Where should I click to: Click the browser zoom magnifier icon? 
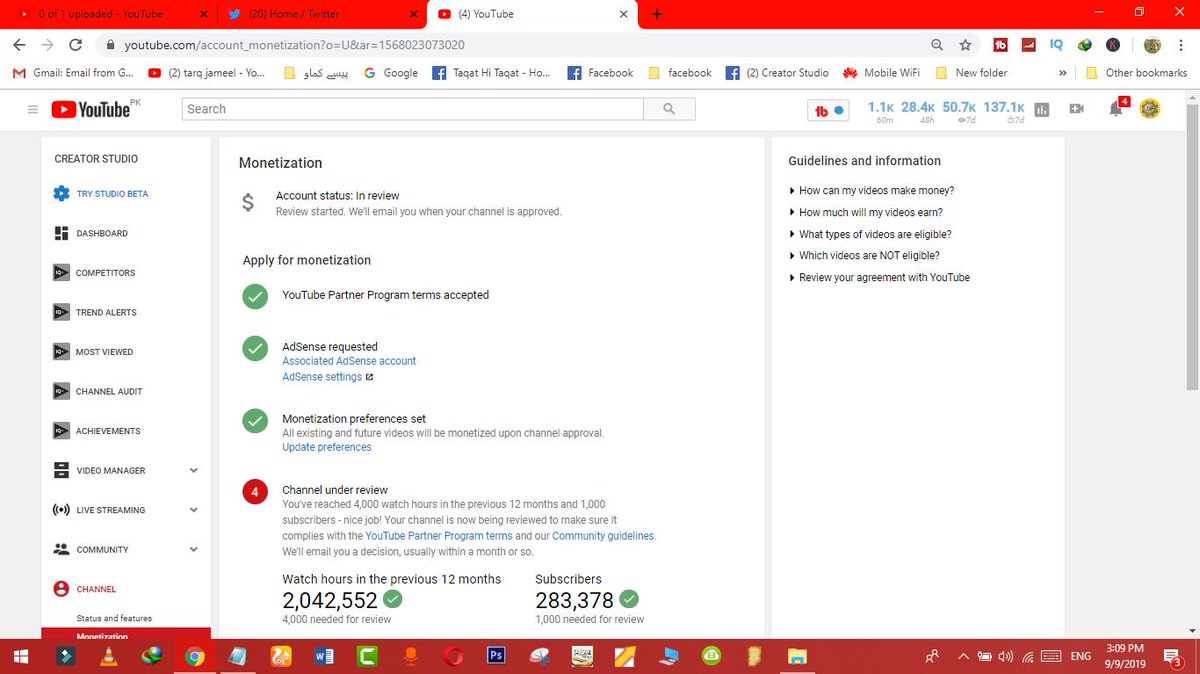(937, 45)
